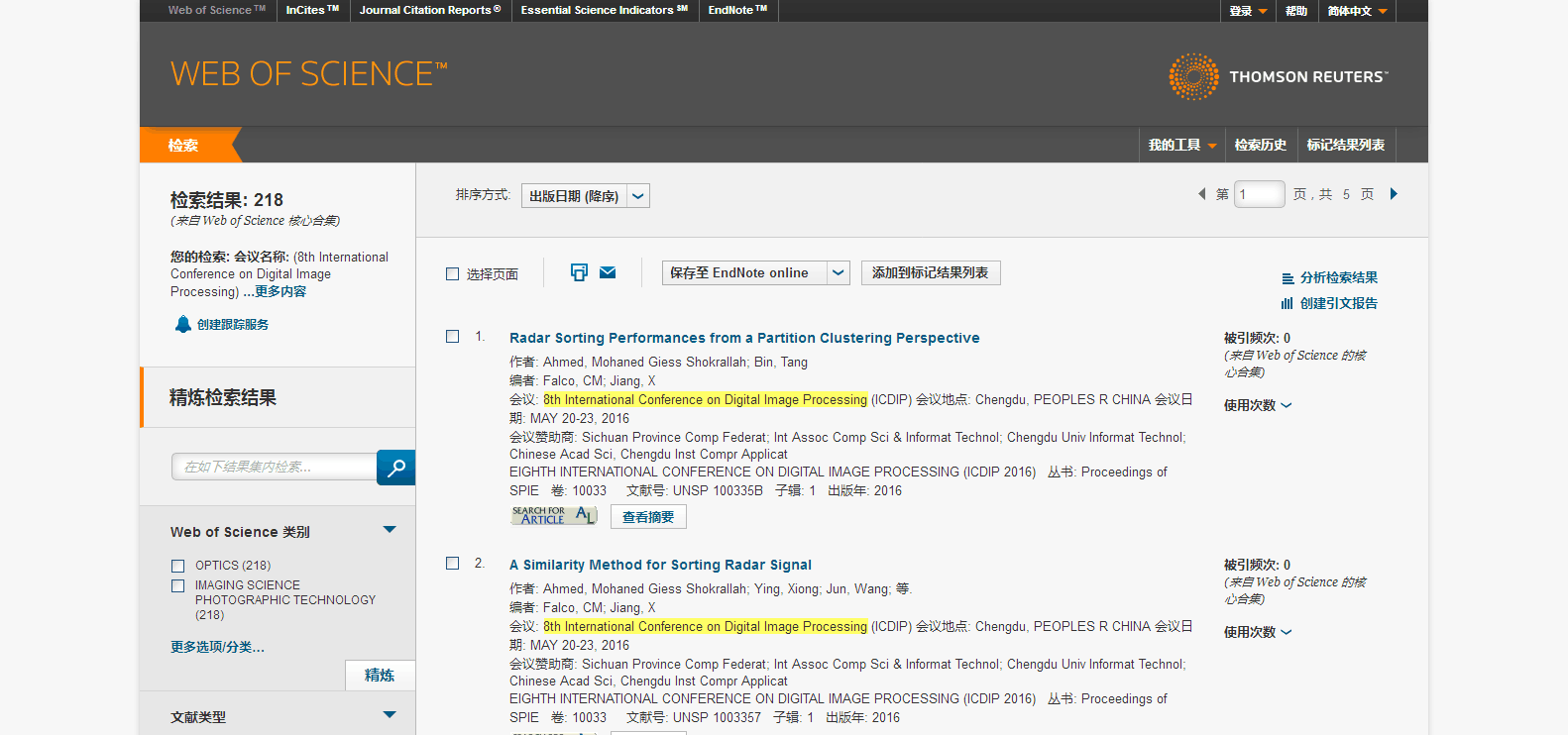1568x735 pixels.
Task: Click Search for Article icon in result 1
Action: pos(554,516)
